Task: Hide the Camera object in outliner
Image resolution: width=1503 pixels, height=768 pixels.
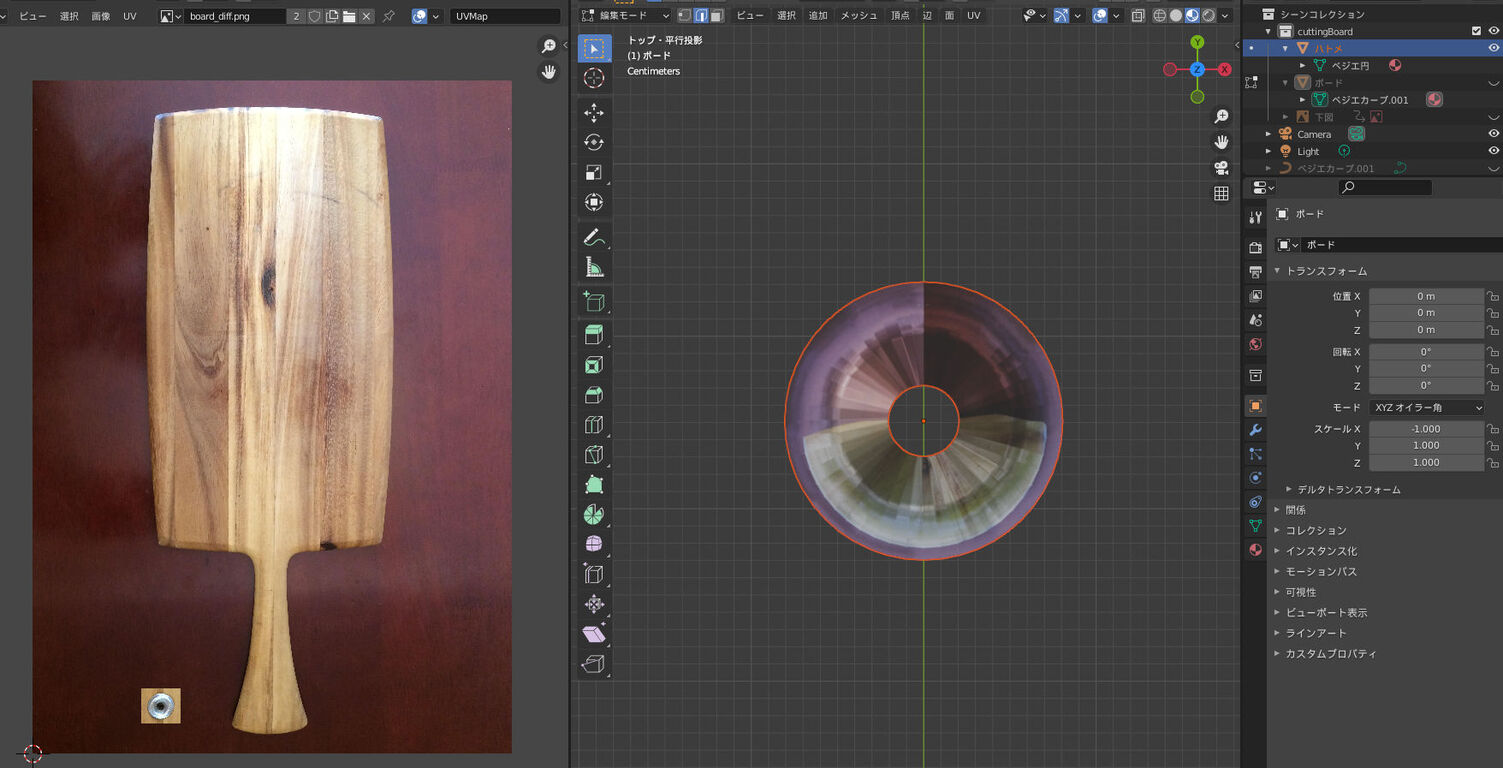Action: (x=1493, y=134)
